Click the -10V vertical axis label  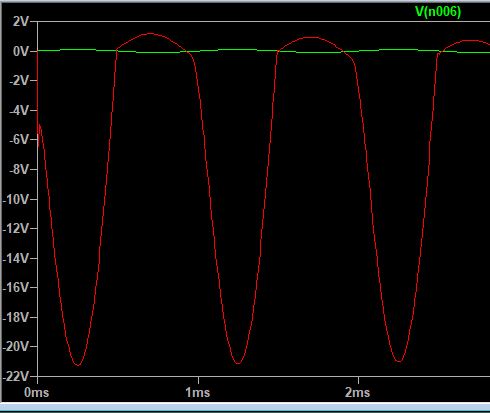coord(16,200)
